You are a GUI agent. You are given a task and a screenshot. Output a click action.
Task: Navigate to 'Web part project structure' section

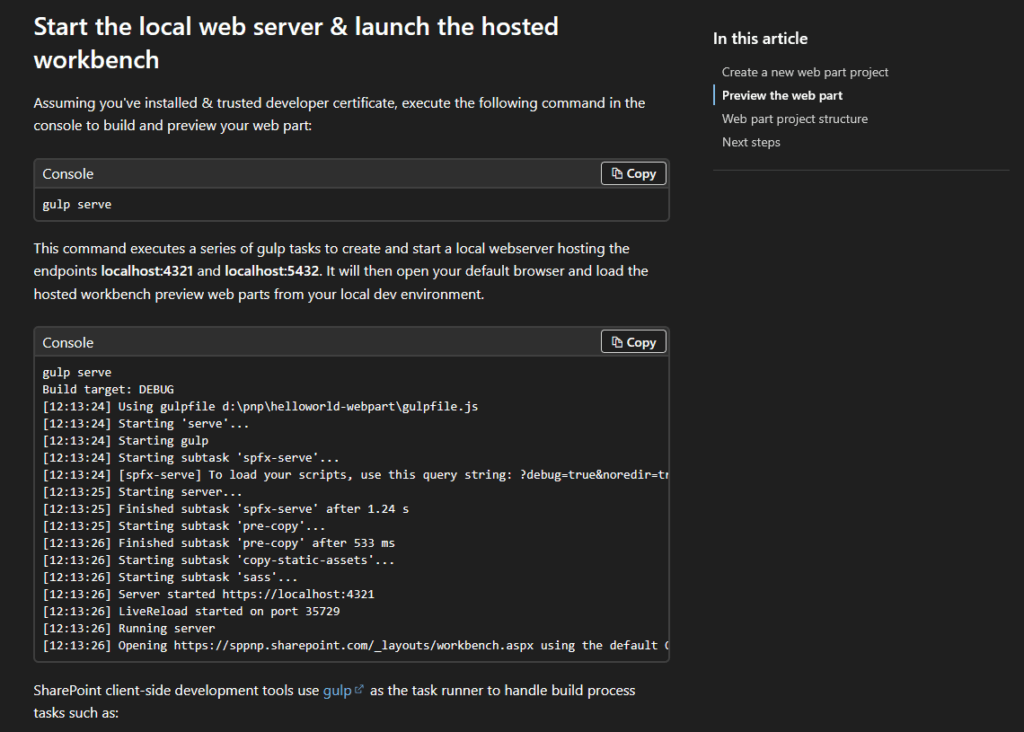(x=794, y=119)
